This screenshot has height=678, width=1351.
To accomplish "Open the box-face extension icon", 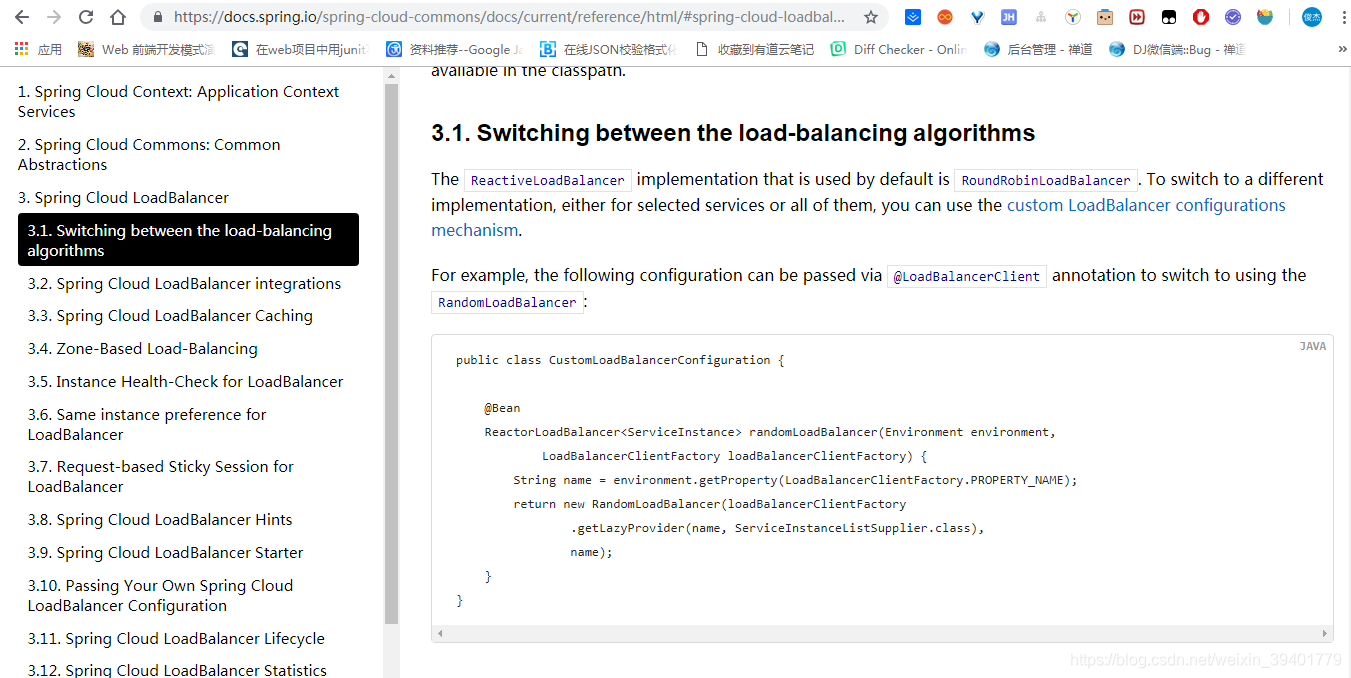I will tap(1105, 17).
